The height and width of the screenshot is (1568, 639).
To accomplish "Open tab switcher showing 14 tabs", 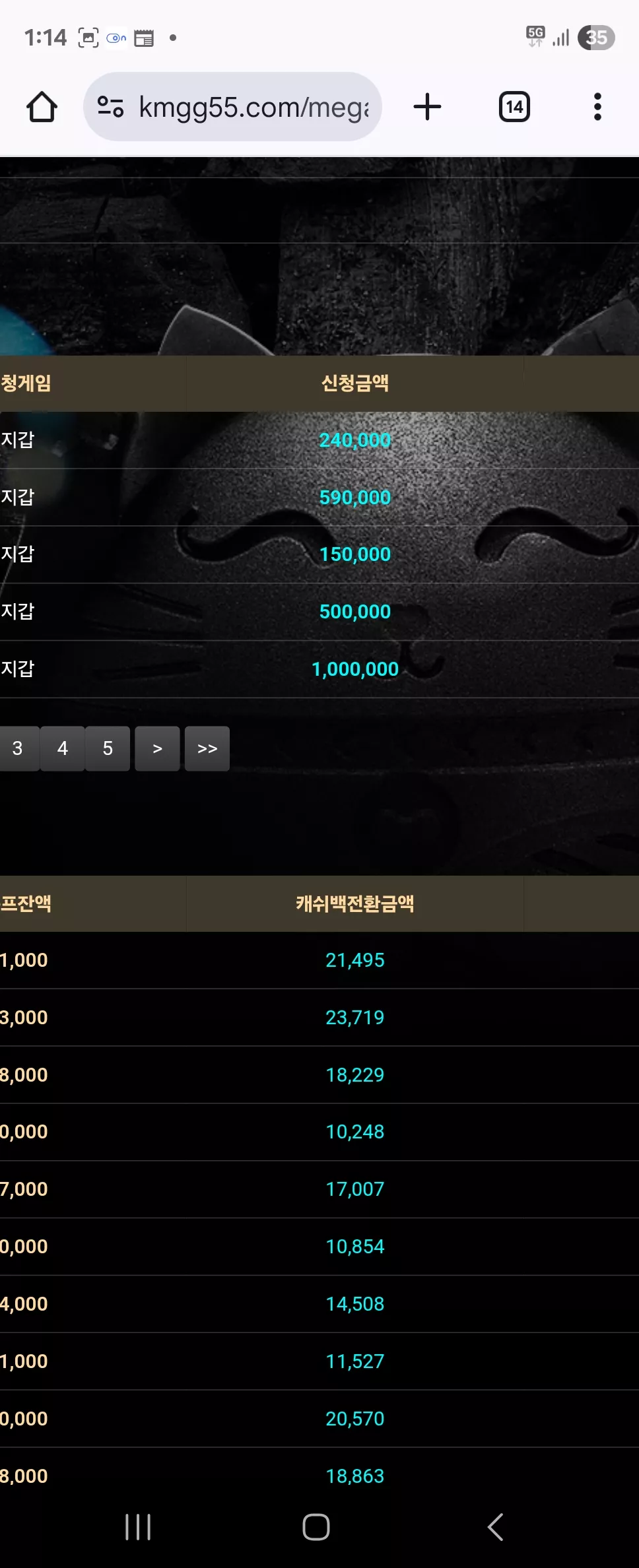I will click(514, 107).
